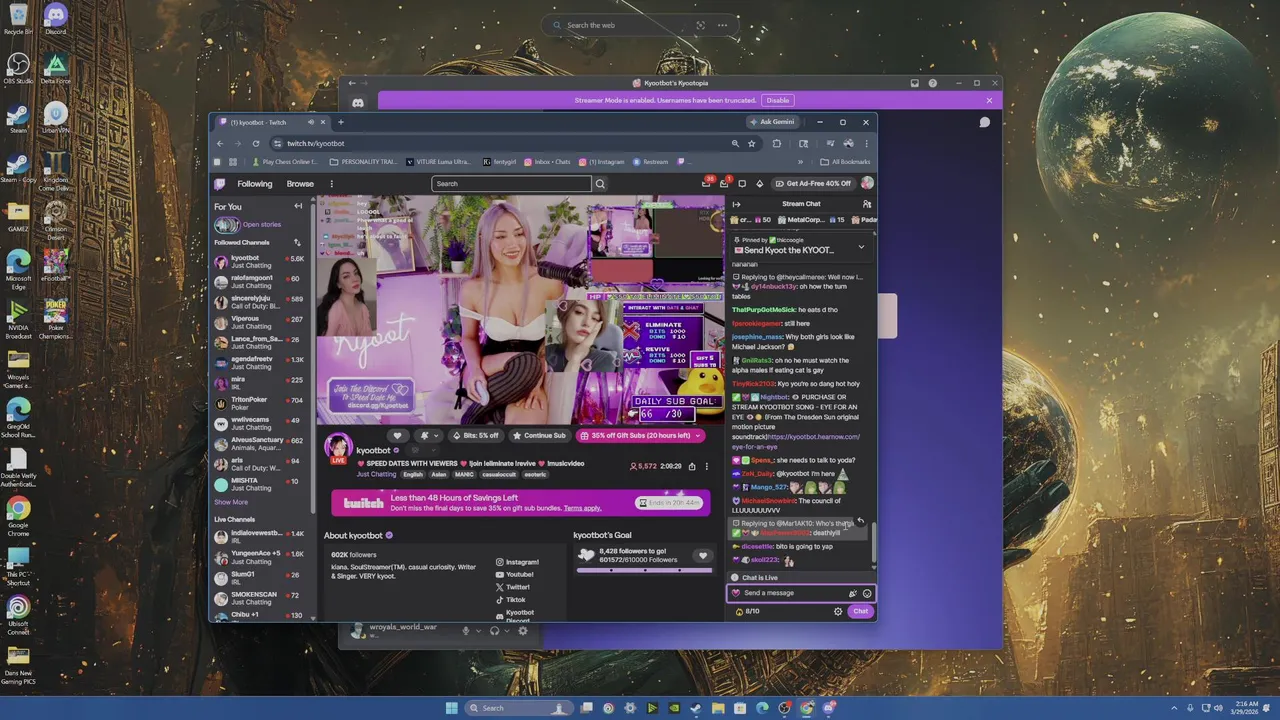The height and width of the screenshot is (720, 1280).
Task: Open Twitch whispers chat bubble icon
Action: [x=742, y=184]
